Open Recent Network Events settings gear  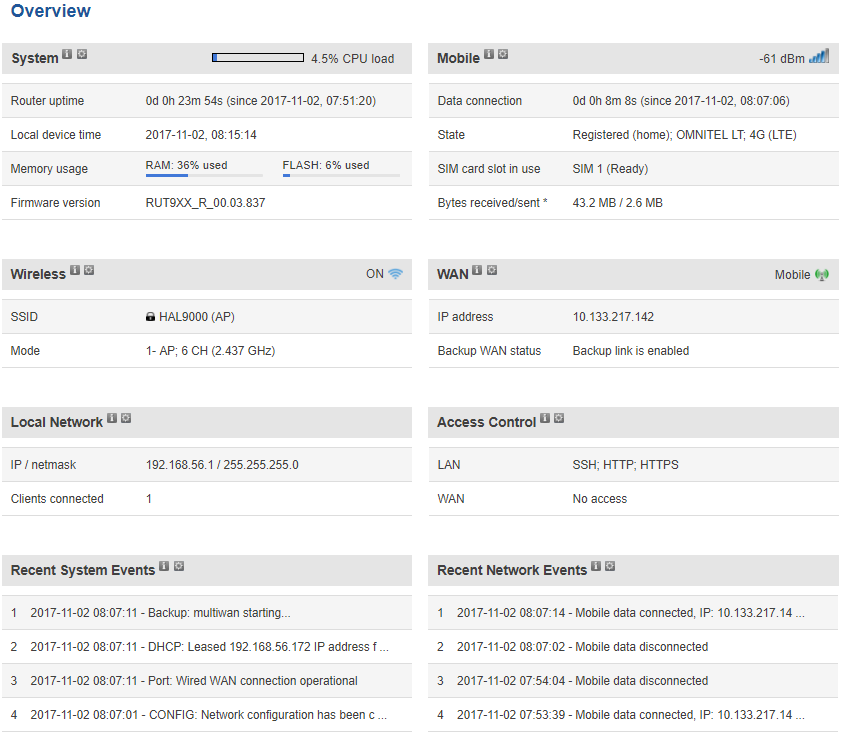click(610, 566)
